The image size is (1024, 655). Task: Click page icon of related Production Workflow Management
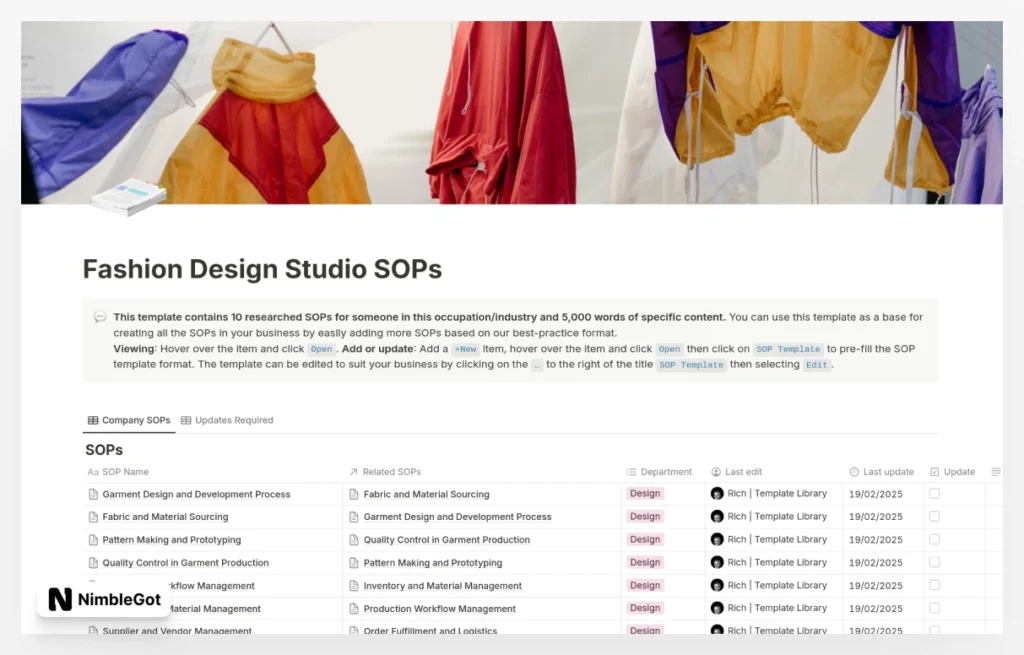click(354, 609)
